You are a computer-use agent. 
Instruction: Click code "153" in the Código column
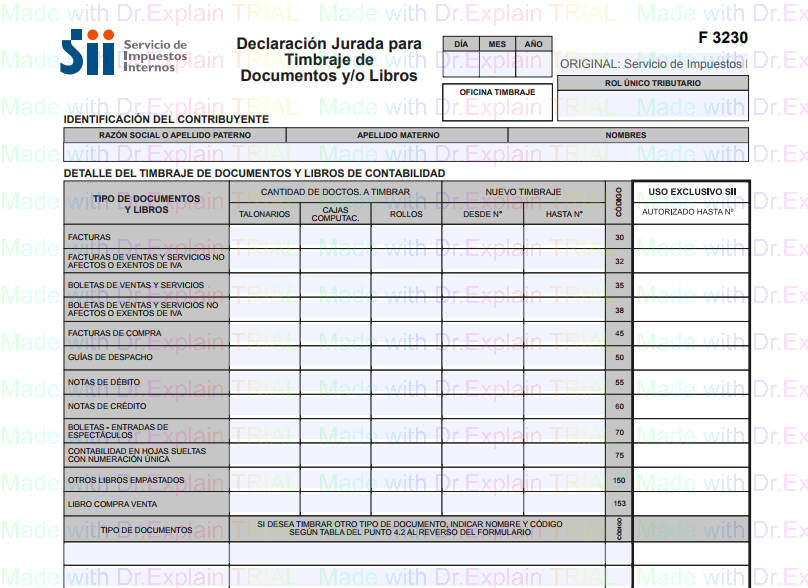coord(619,503)
